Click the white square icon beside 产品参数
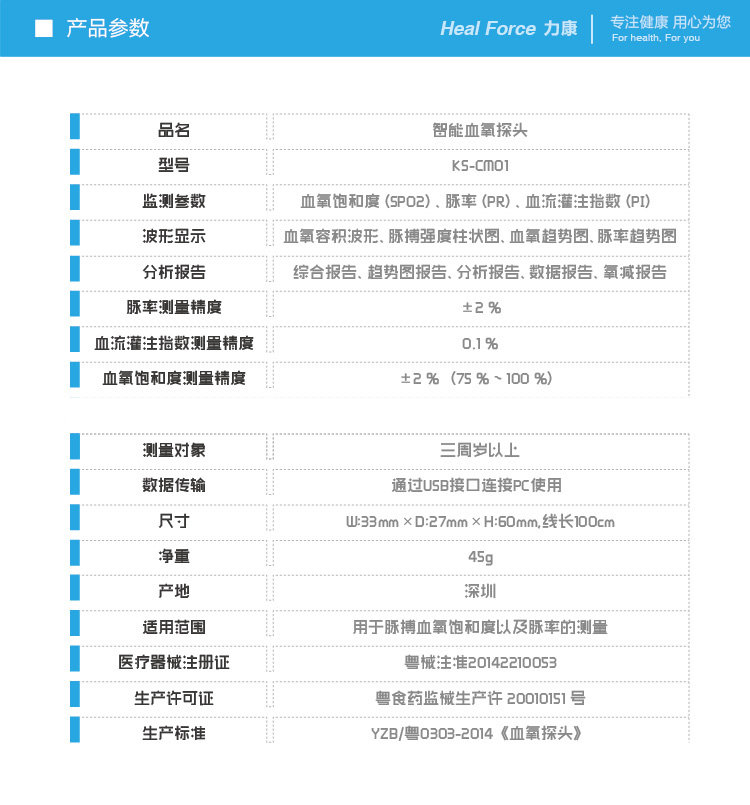Screen dimensions: 750x805 [44, 29]
